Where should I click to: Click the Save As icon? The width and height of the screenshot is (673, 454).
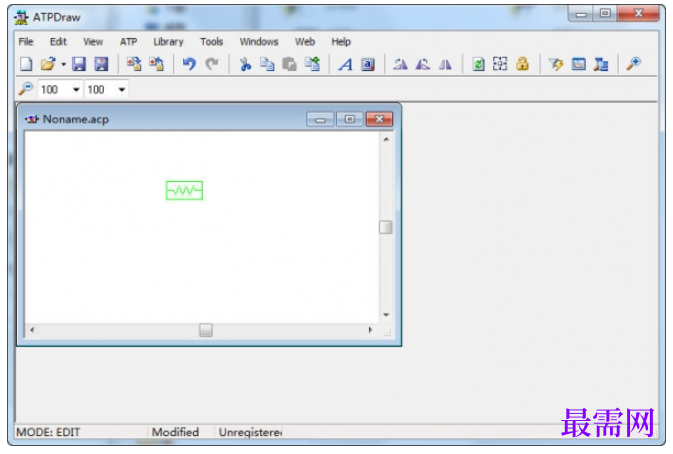click(x=101, y=64)
